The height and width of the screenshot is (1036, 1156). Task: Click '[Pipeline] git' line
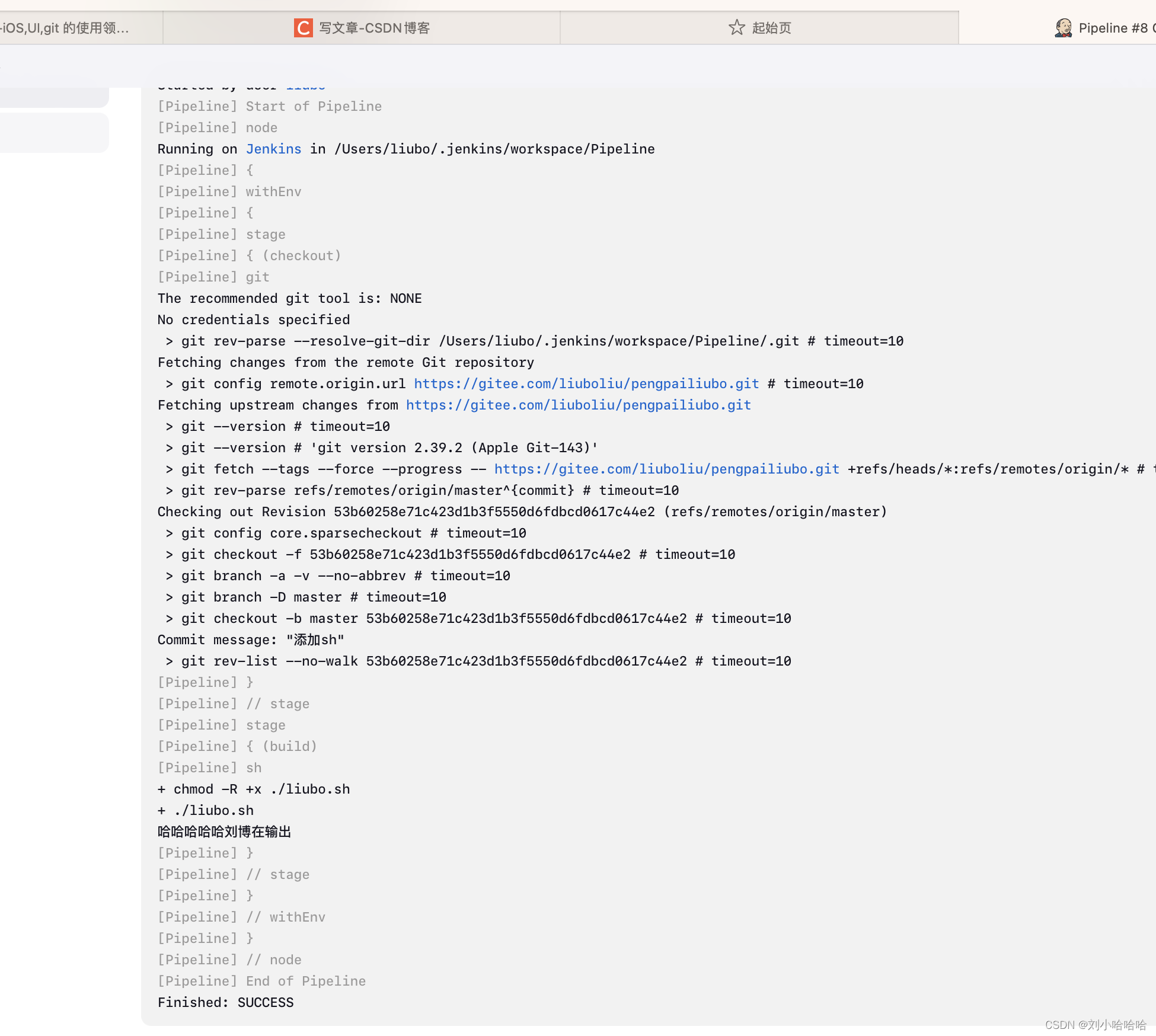[x=213, y=277]
